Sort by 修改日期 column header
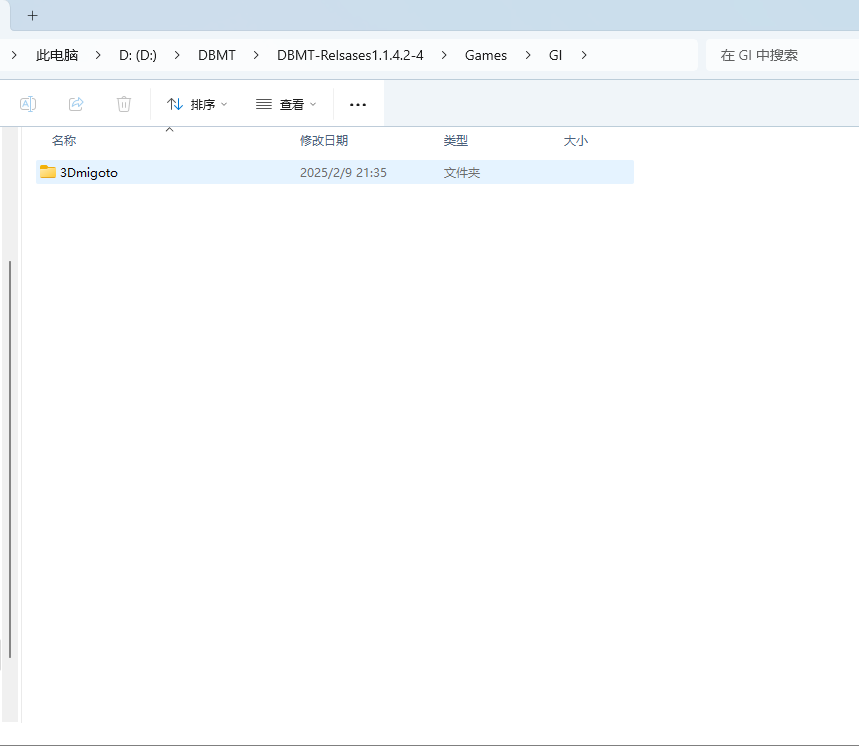 pyautogui.click(x=324, y=141)
